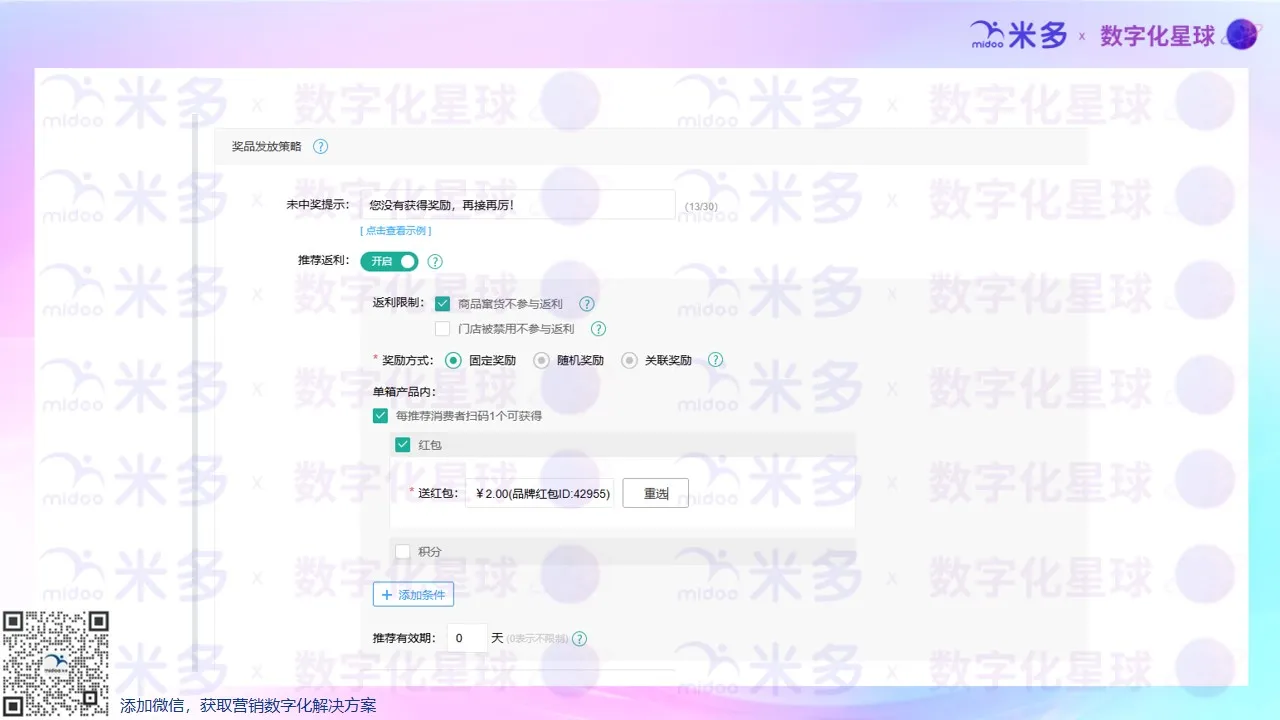Click the user avatar in the top-right corner
The width and height of the screenshot is (1280, 720).
tap(1241, 34)
